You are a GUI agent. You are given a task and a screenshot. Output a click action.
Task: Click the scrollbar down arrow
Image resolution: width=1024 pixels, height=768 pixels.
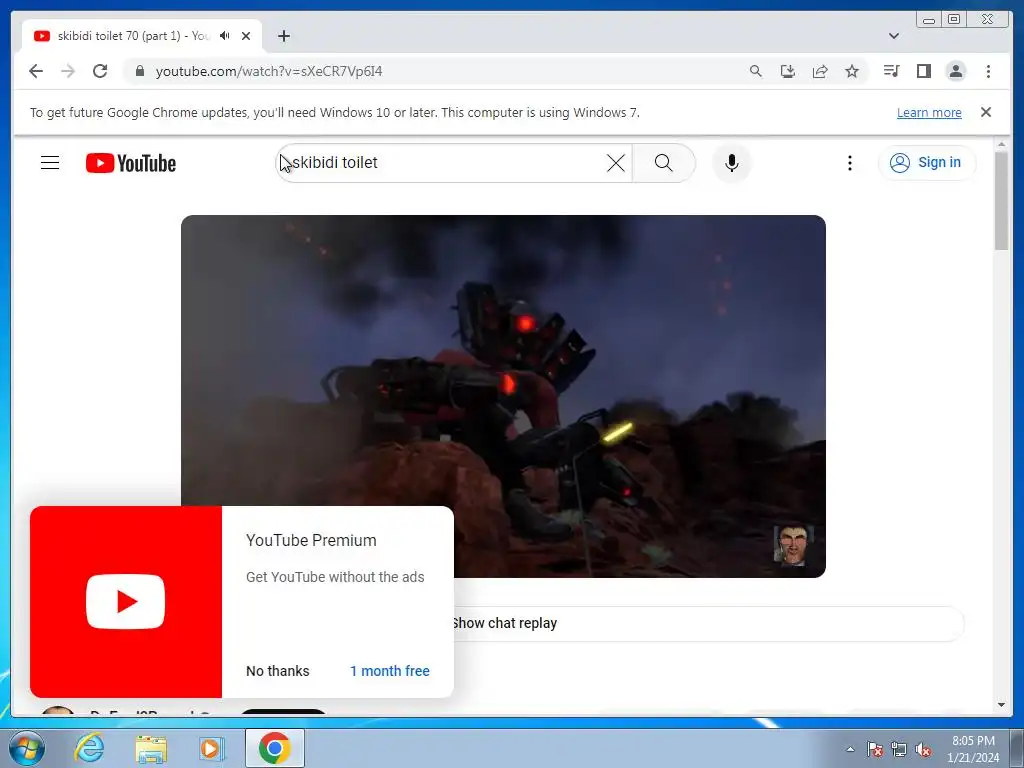[x=1002, y=705]
